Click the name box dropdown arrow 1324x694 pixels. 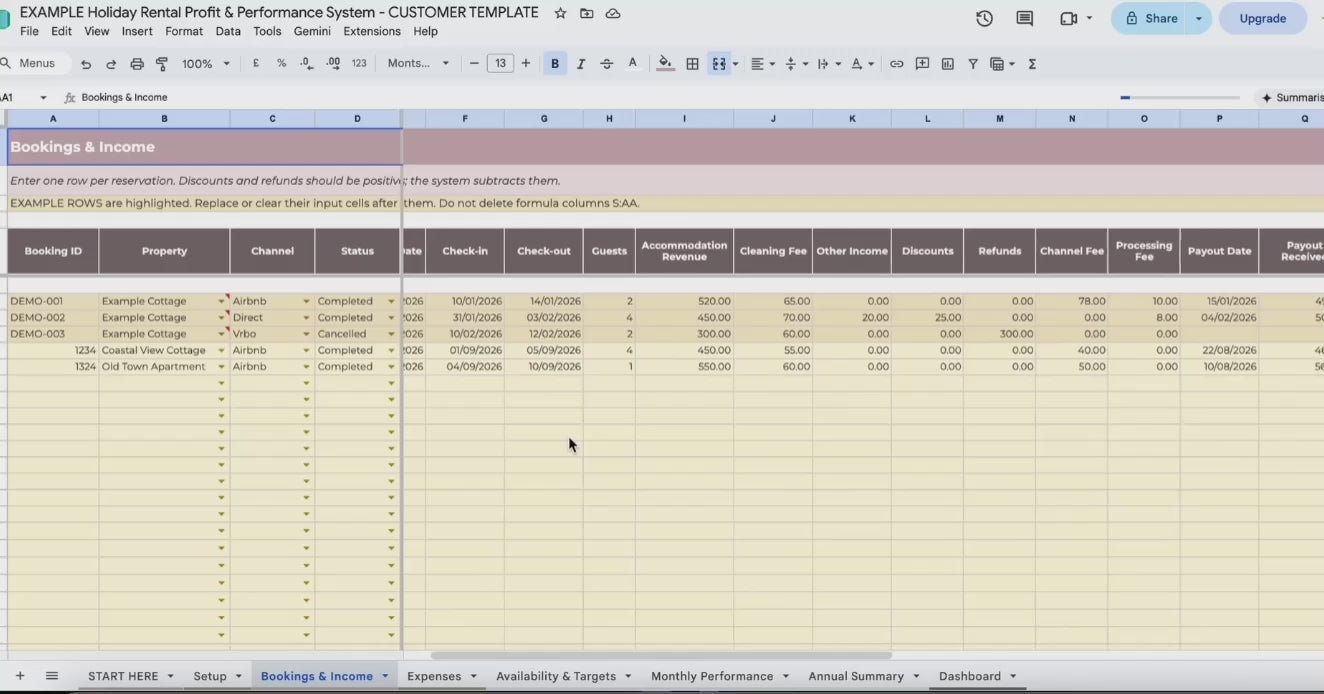[x=43, y=97]
